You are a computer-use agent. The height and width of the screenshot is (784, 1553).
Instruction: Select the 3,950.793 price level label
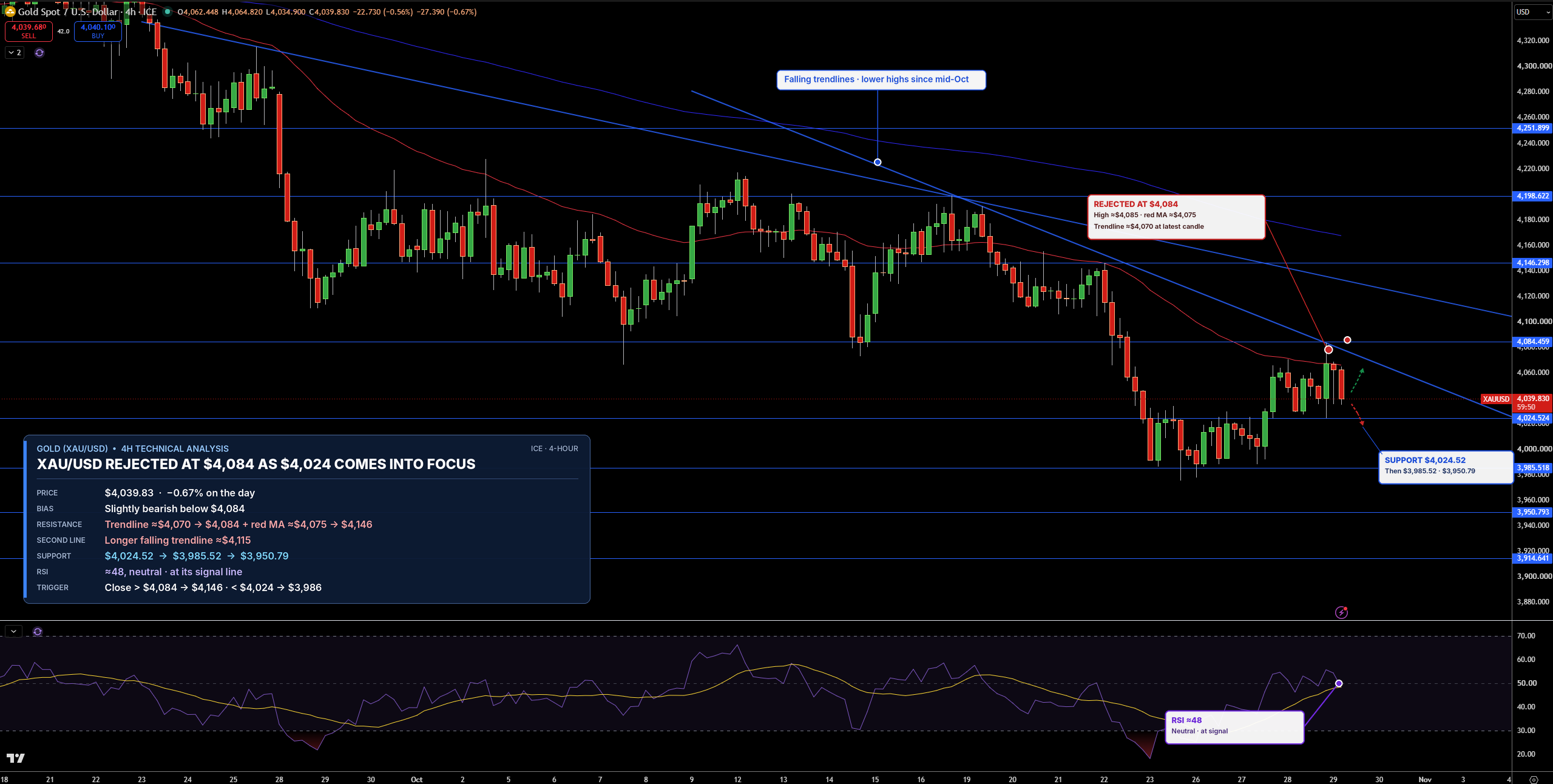click(1532, 512)
